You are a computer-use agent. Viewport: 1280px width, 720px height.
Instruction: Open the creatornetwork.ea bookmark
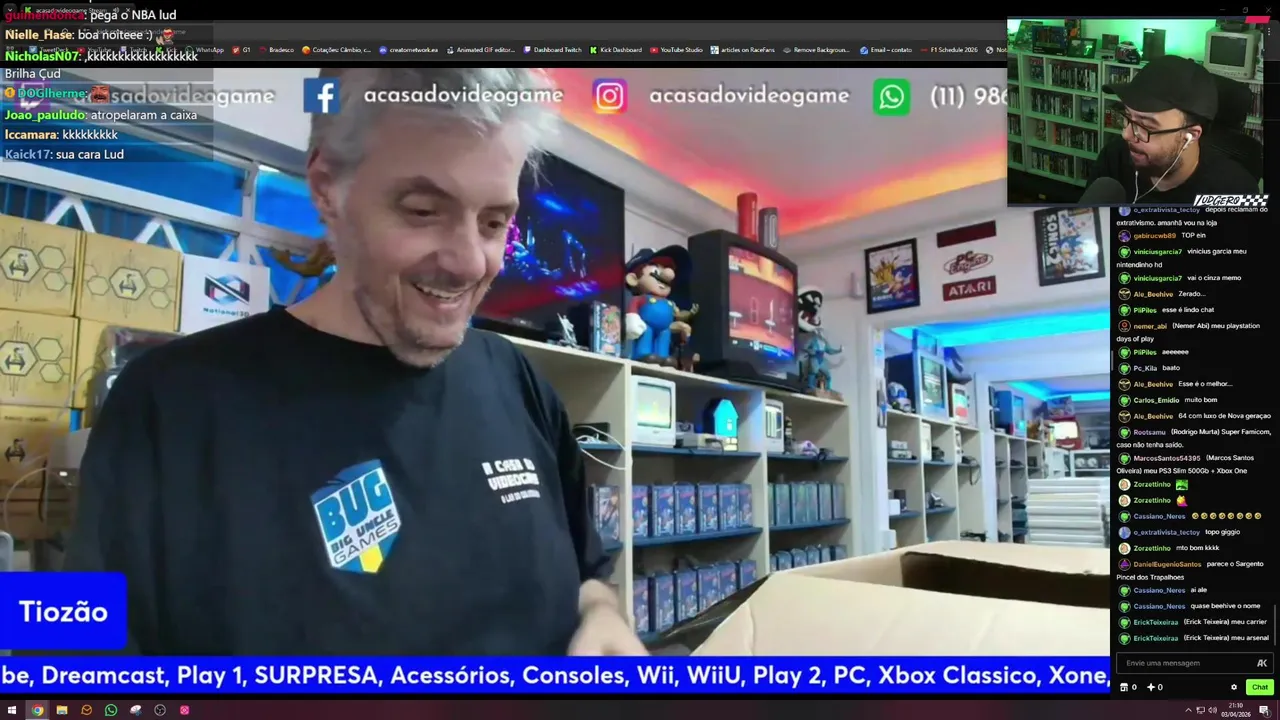click(409, 49)
